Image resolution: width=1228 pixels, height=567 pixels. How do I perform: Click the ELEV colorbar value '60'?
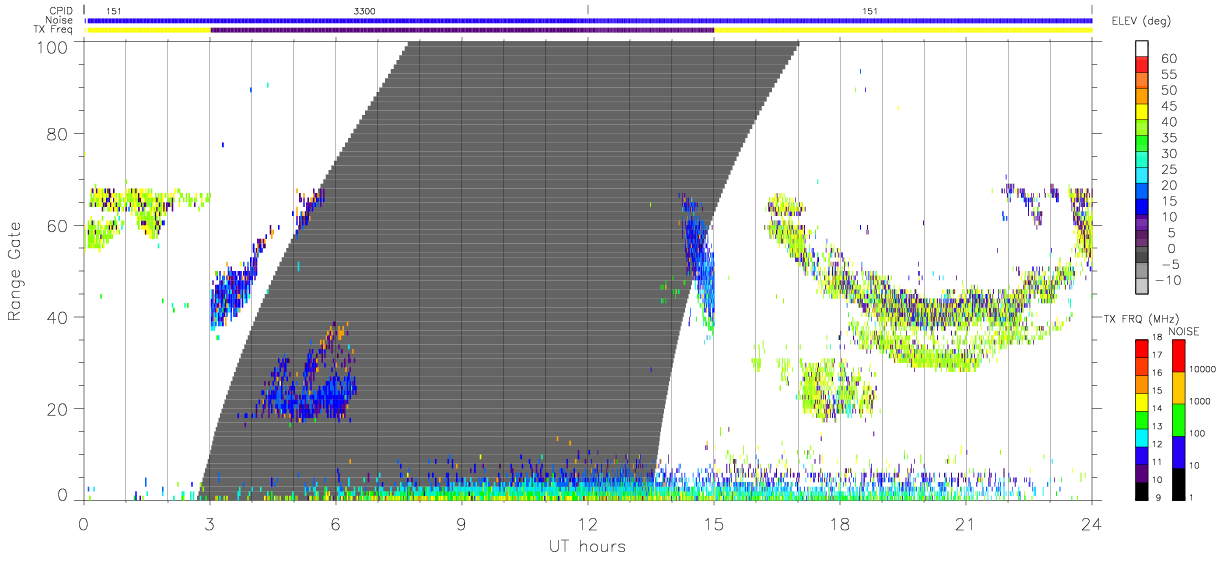click(1169, 58)
